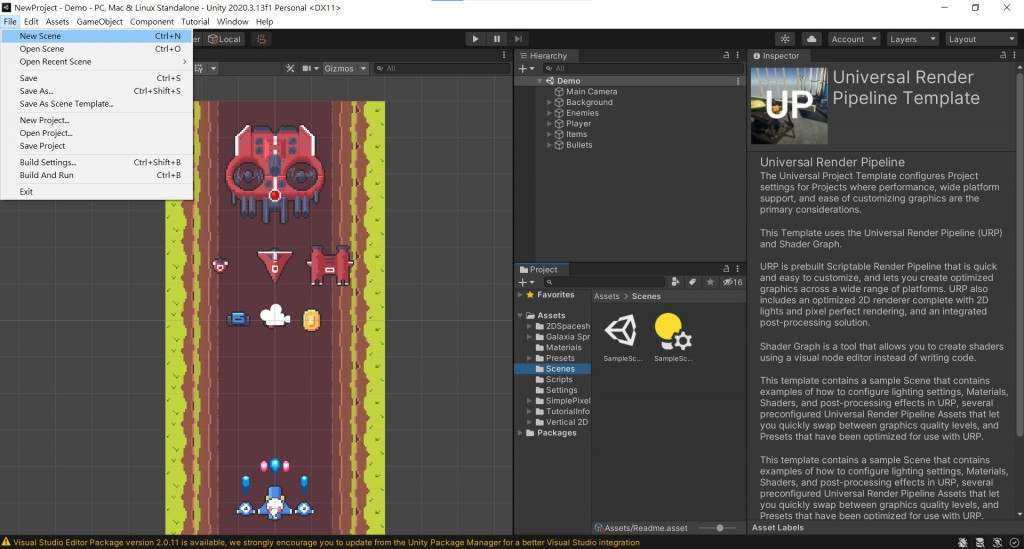
Task: Expand the Packages folder
Action: [x=520, y=433]
